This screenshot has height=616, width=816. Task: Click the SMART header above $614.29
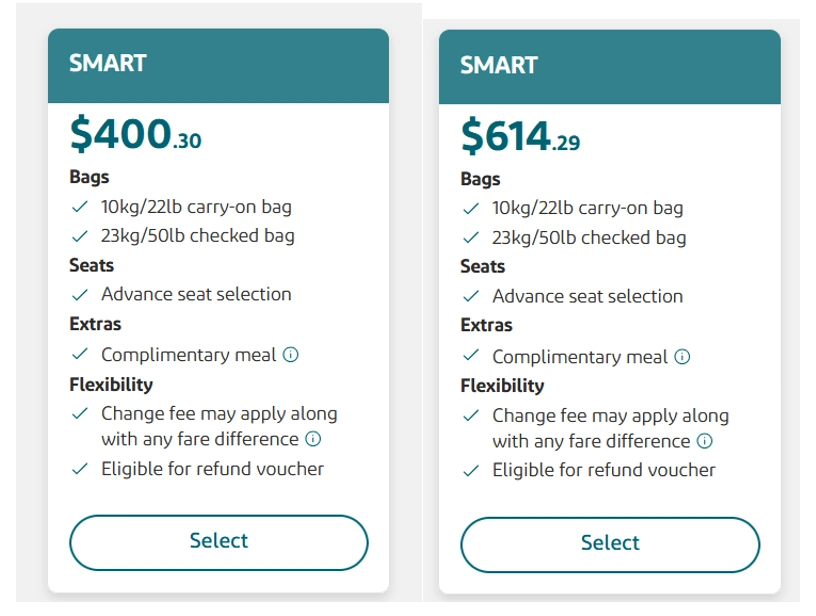[x=499, y=65]
